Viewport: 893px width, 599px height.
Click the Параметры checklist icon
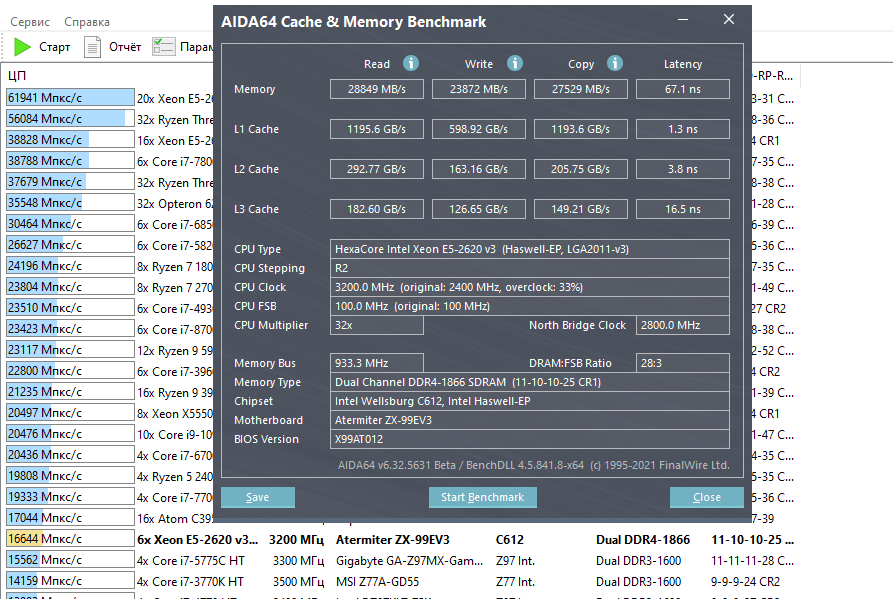coord(163,47)
